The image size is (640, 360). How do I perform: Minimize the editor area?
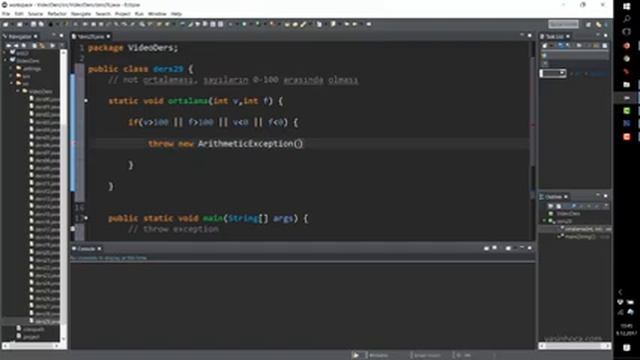tap(522, 36)
